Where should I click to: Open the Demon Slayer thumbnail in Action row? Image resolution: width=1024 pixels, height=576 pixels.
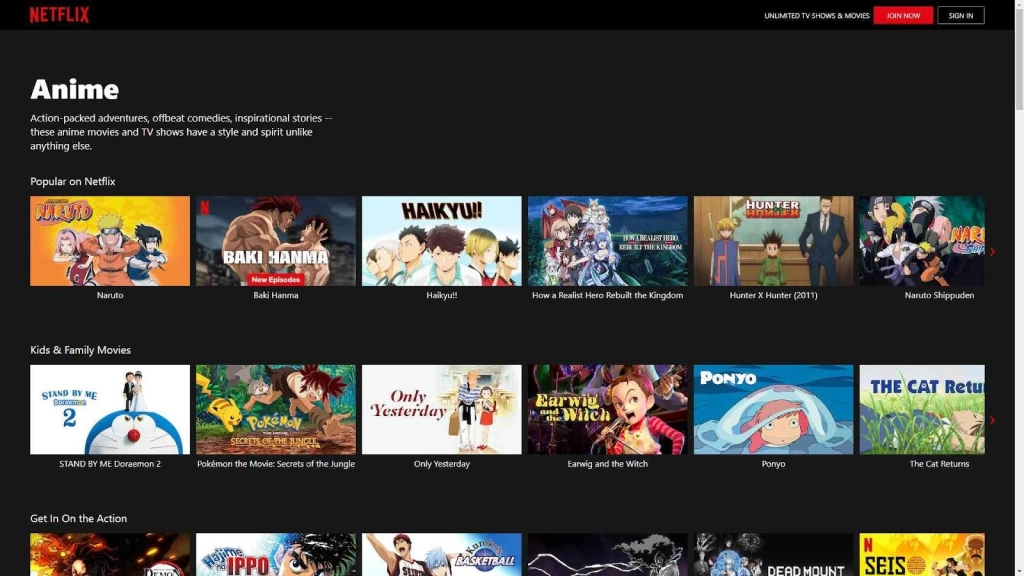click(x=110, y=554)
